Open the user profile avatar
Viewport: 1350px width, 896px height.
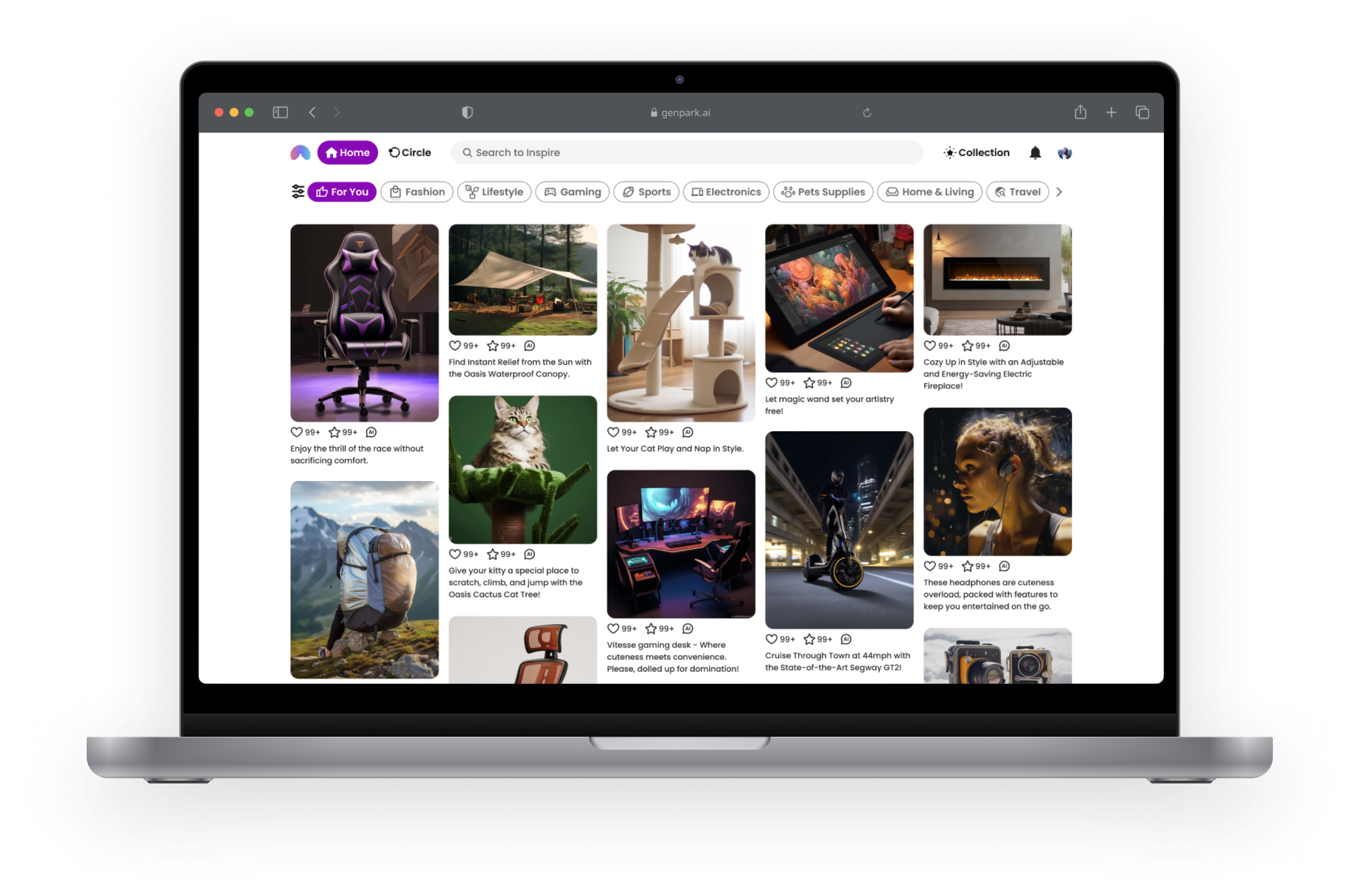click(1064, 153)
